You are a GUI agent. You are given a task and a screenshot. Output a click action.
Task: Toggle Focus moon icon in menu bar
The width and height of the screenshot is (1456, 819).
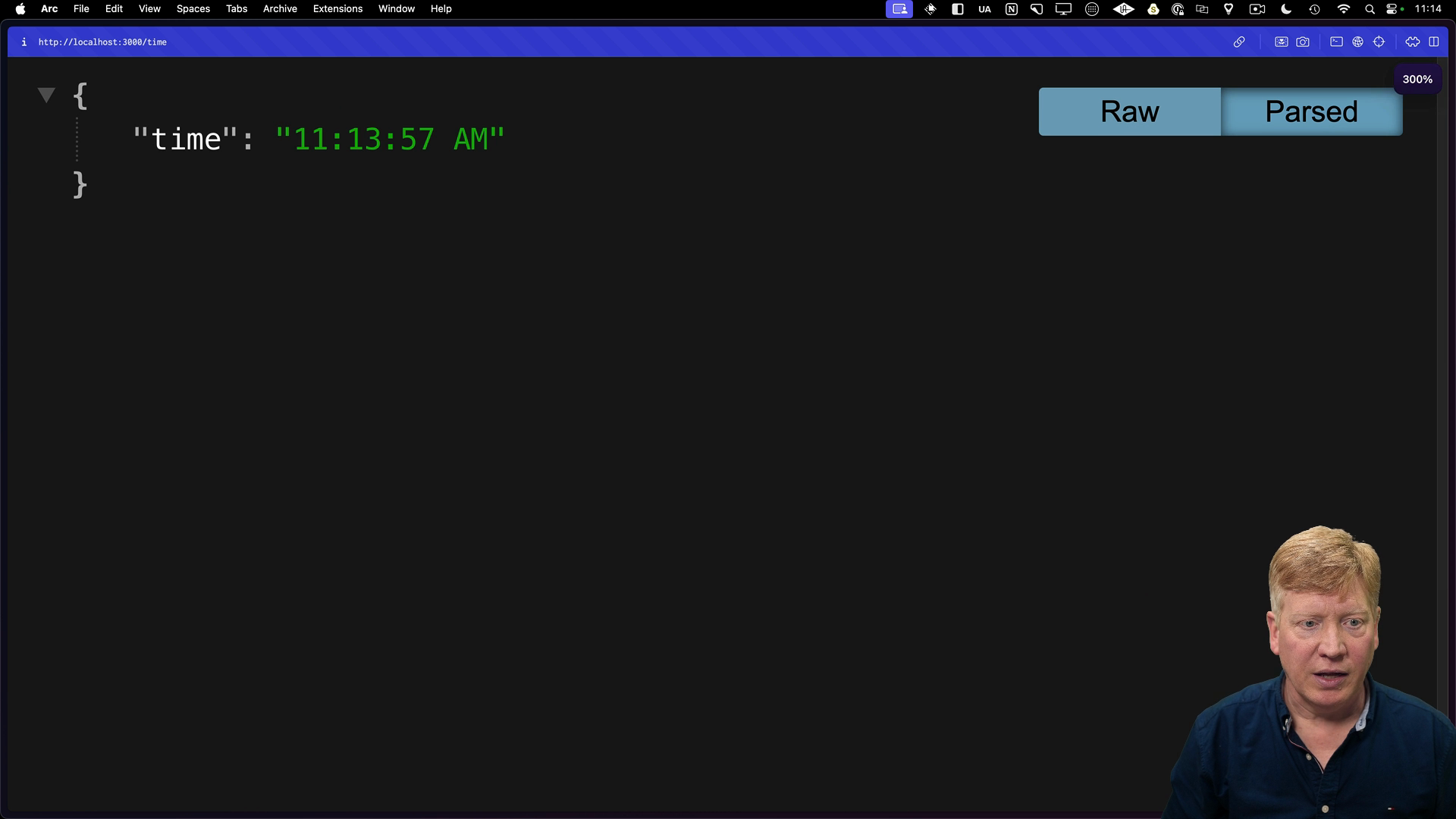click(1286, 9)
